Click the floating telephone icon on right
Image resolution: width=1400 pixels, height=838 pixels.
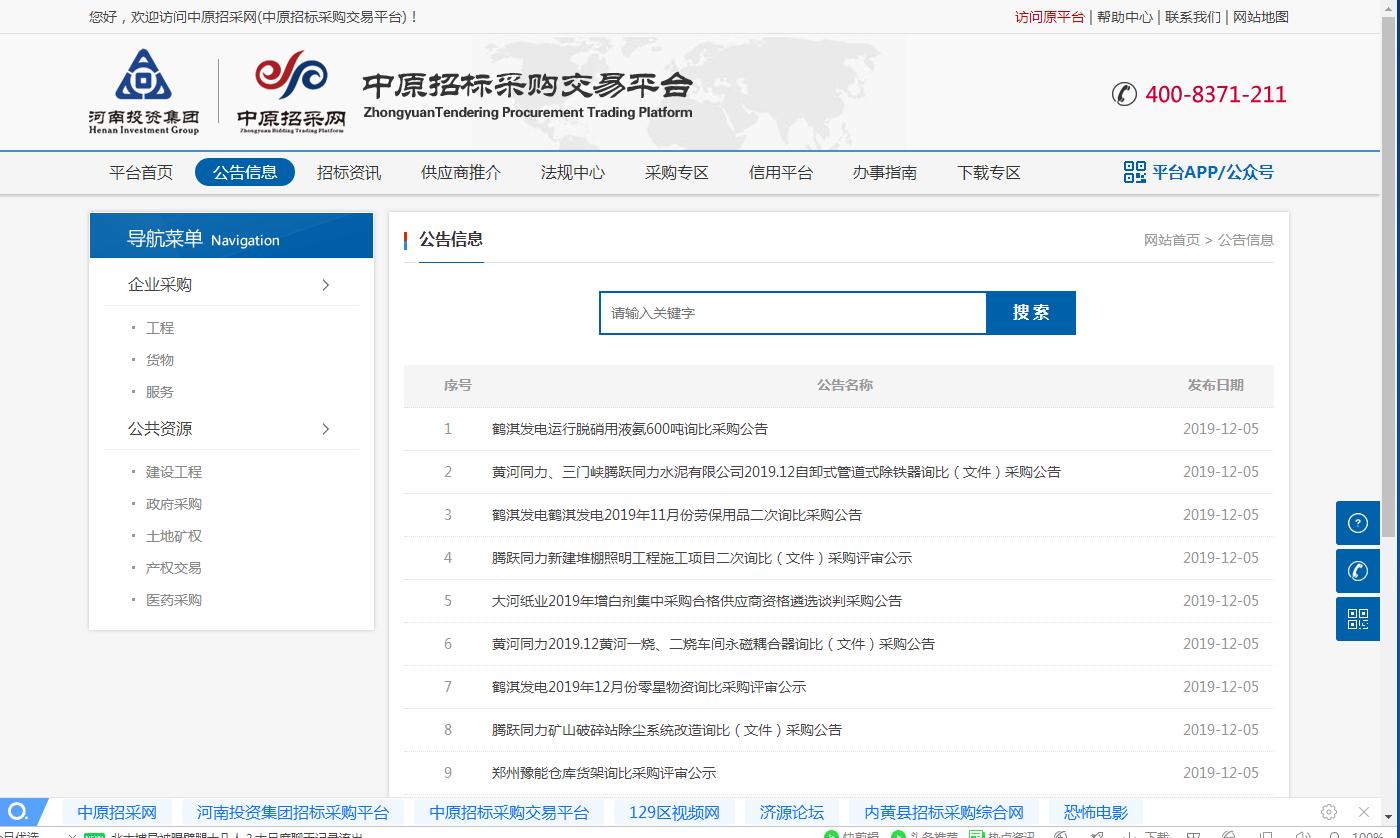tap(1357, 571)
